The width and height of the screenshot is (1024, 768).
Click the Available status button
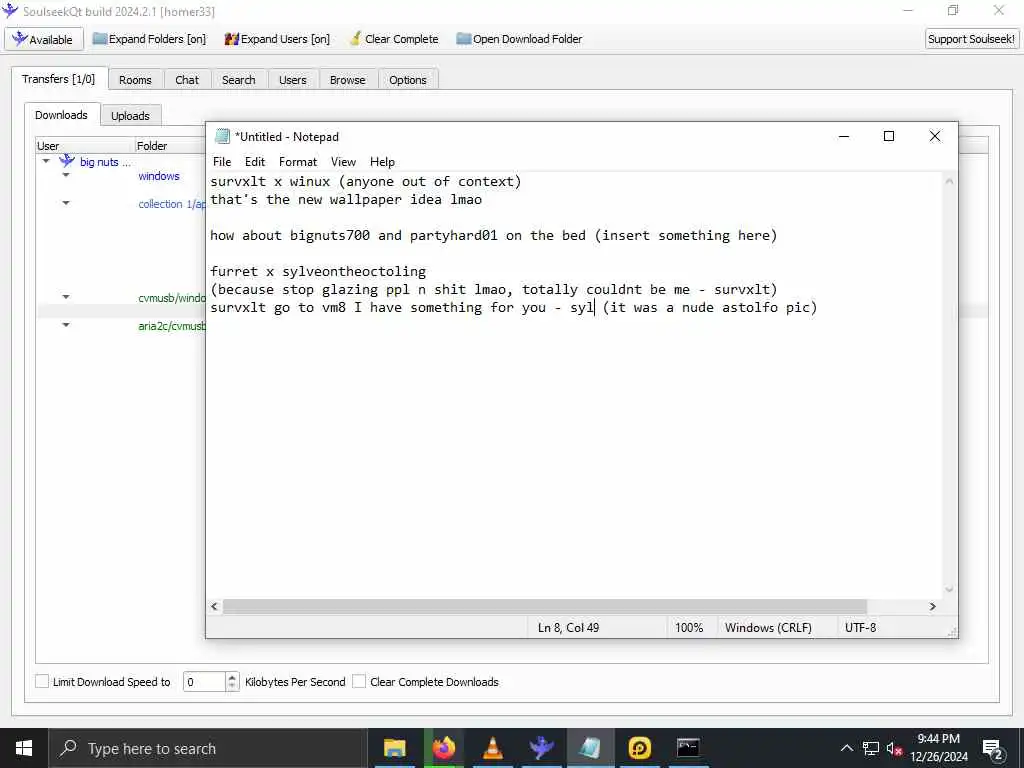click(44, 39)
